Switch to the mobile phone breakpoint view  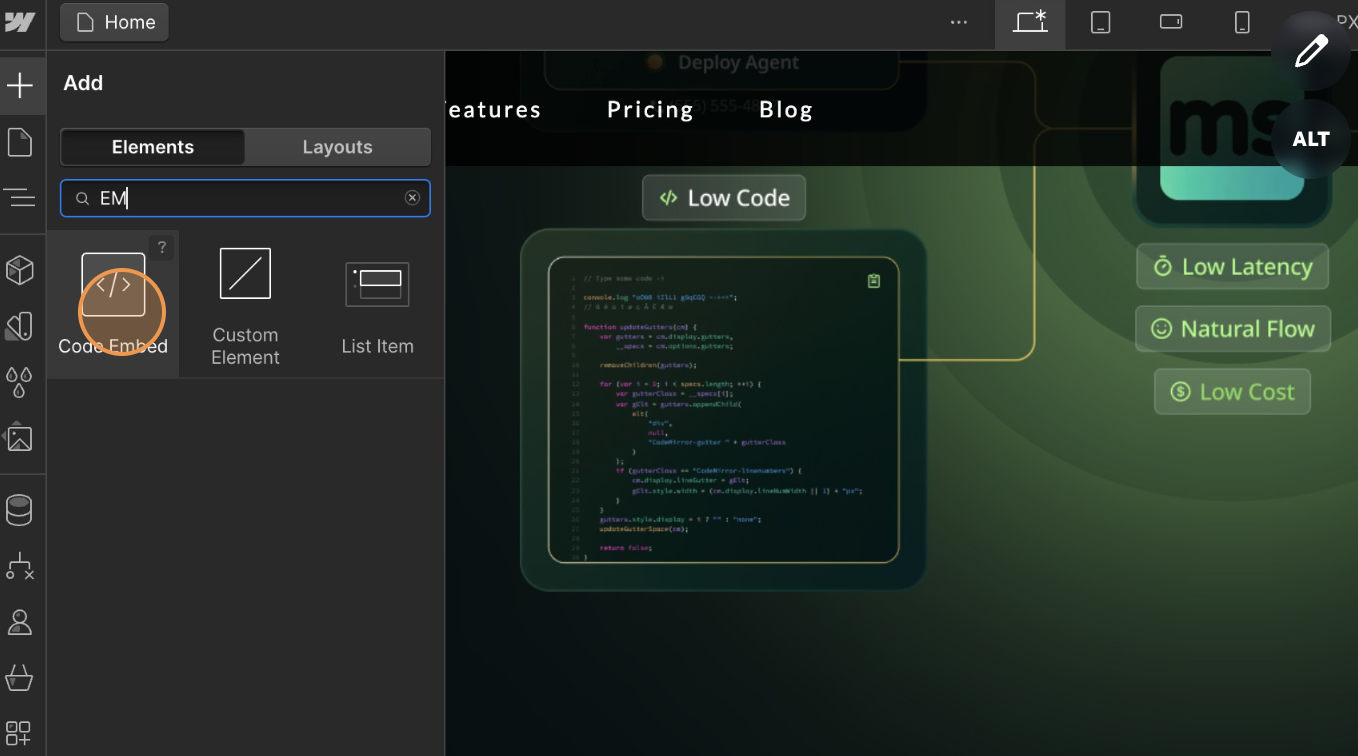click(x=1241, y=22)
